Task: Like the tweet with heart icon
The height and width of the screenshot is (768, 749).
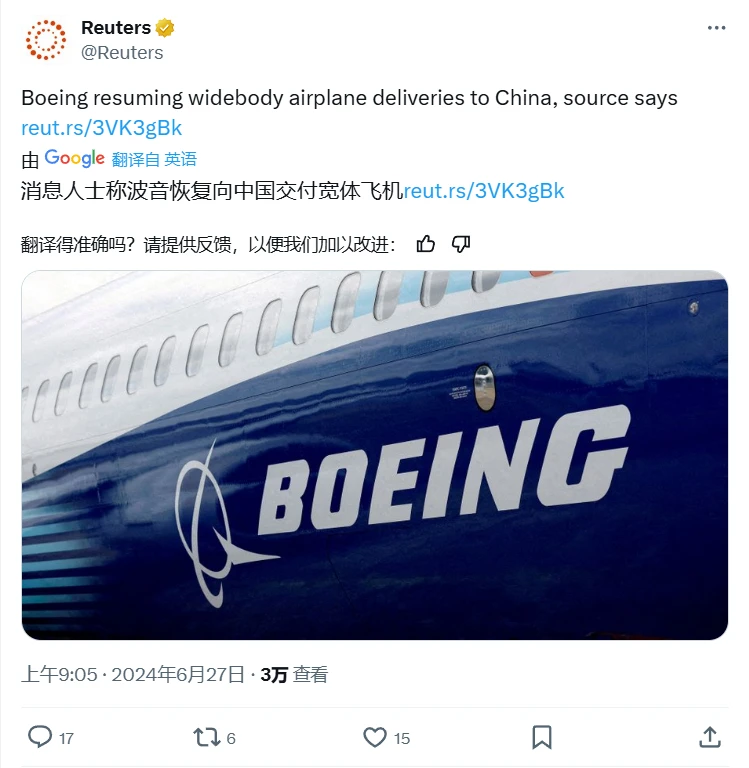Action: coord(375,737)
